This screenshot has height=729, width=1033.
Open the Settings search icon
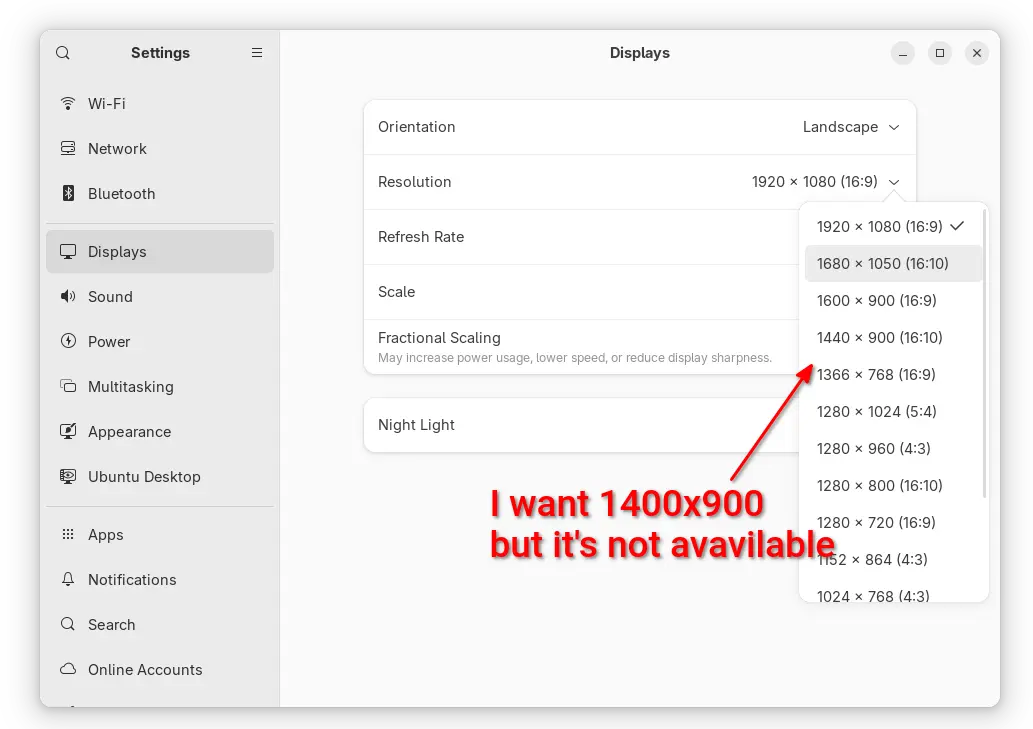[63, 53]
